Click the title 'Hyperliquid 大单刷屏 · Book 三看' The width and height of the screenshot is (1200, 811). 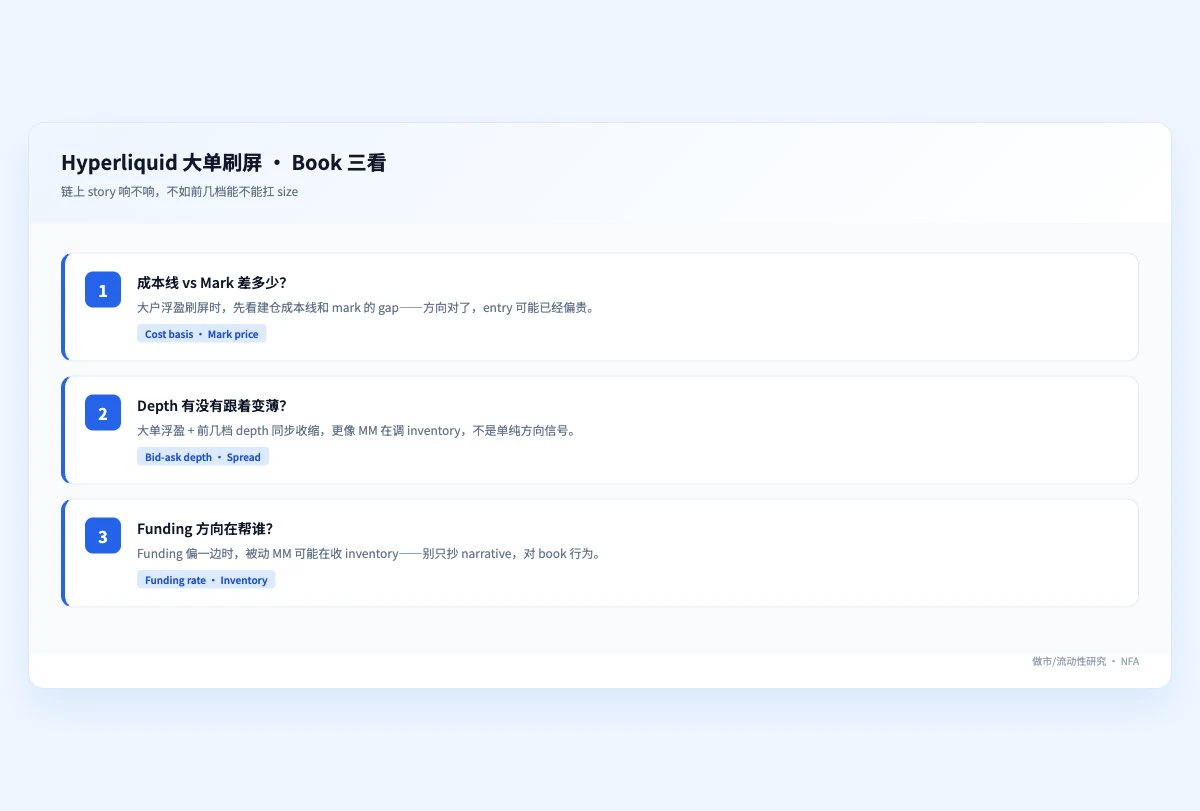[223, 163]
